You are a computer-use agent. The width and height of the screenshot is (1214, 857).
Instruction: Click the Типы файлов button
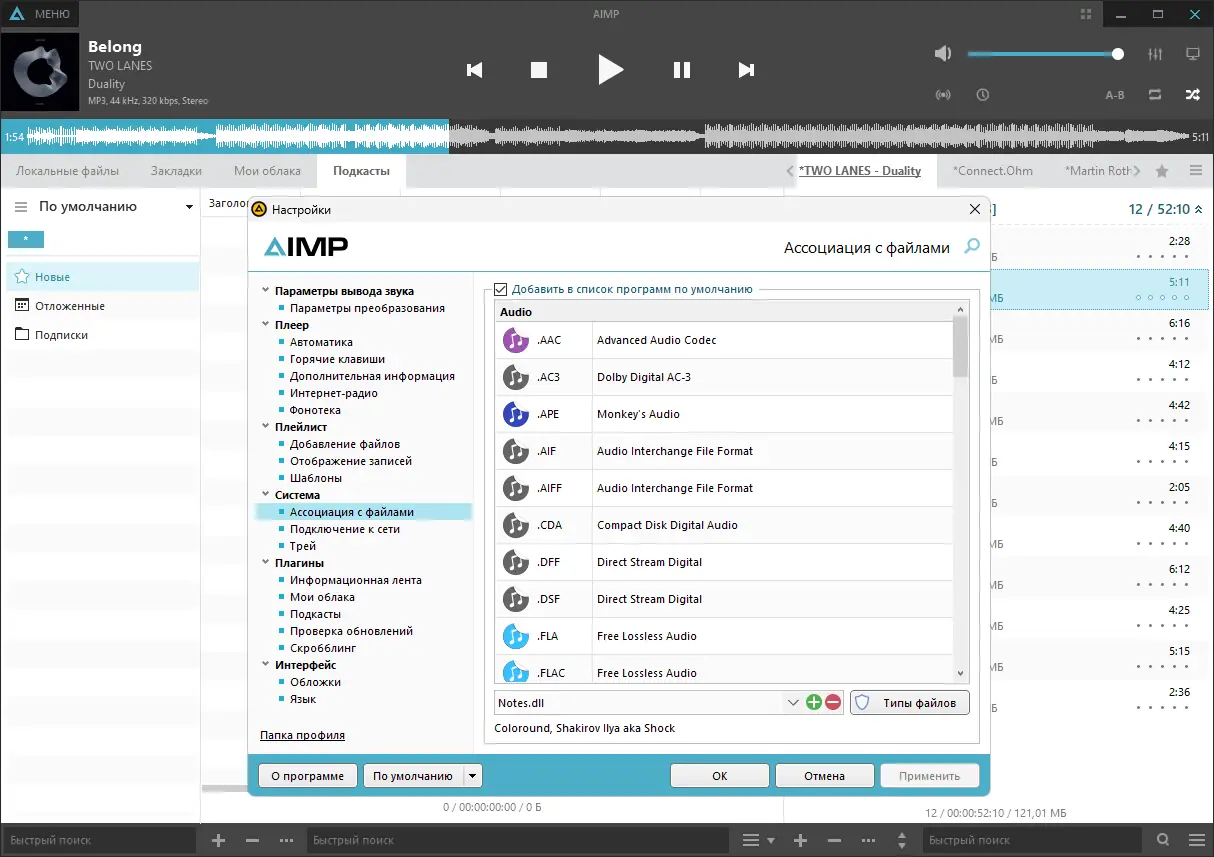point(910,703)
